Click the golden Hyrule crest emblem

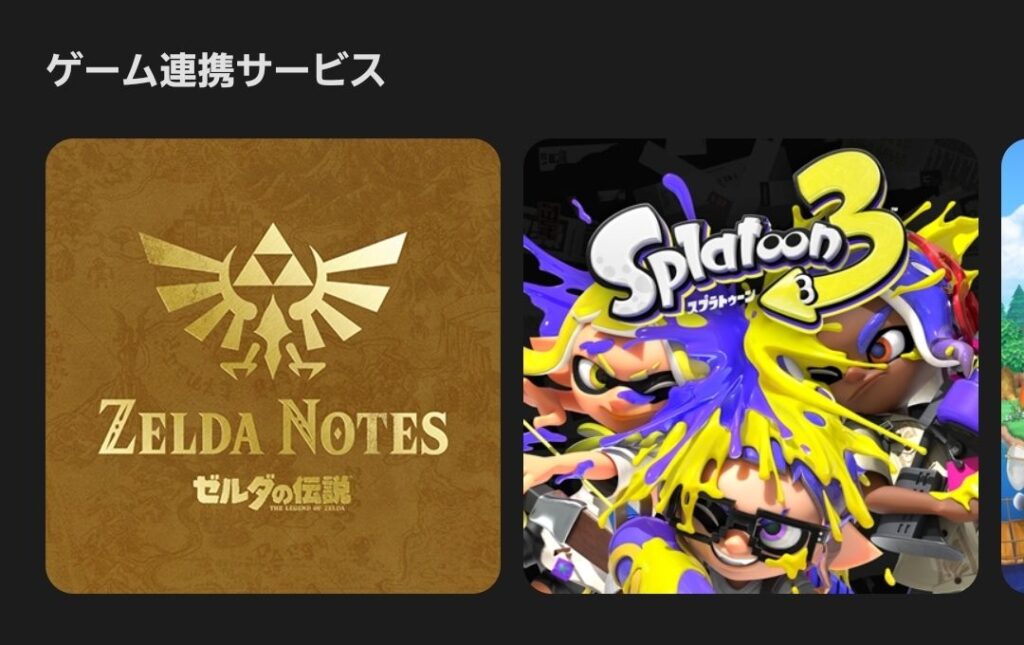pos(273,301)
